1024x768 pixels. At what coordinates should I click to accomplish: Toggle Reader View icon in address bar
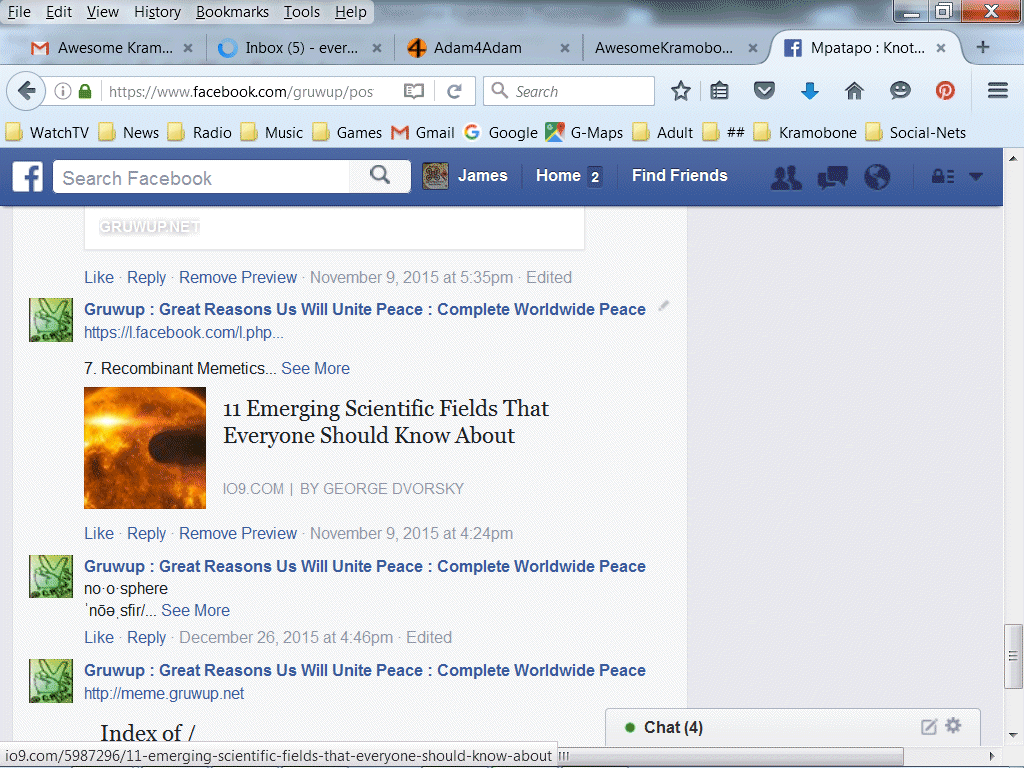[414, 91]
